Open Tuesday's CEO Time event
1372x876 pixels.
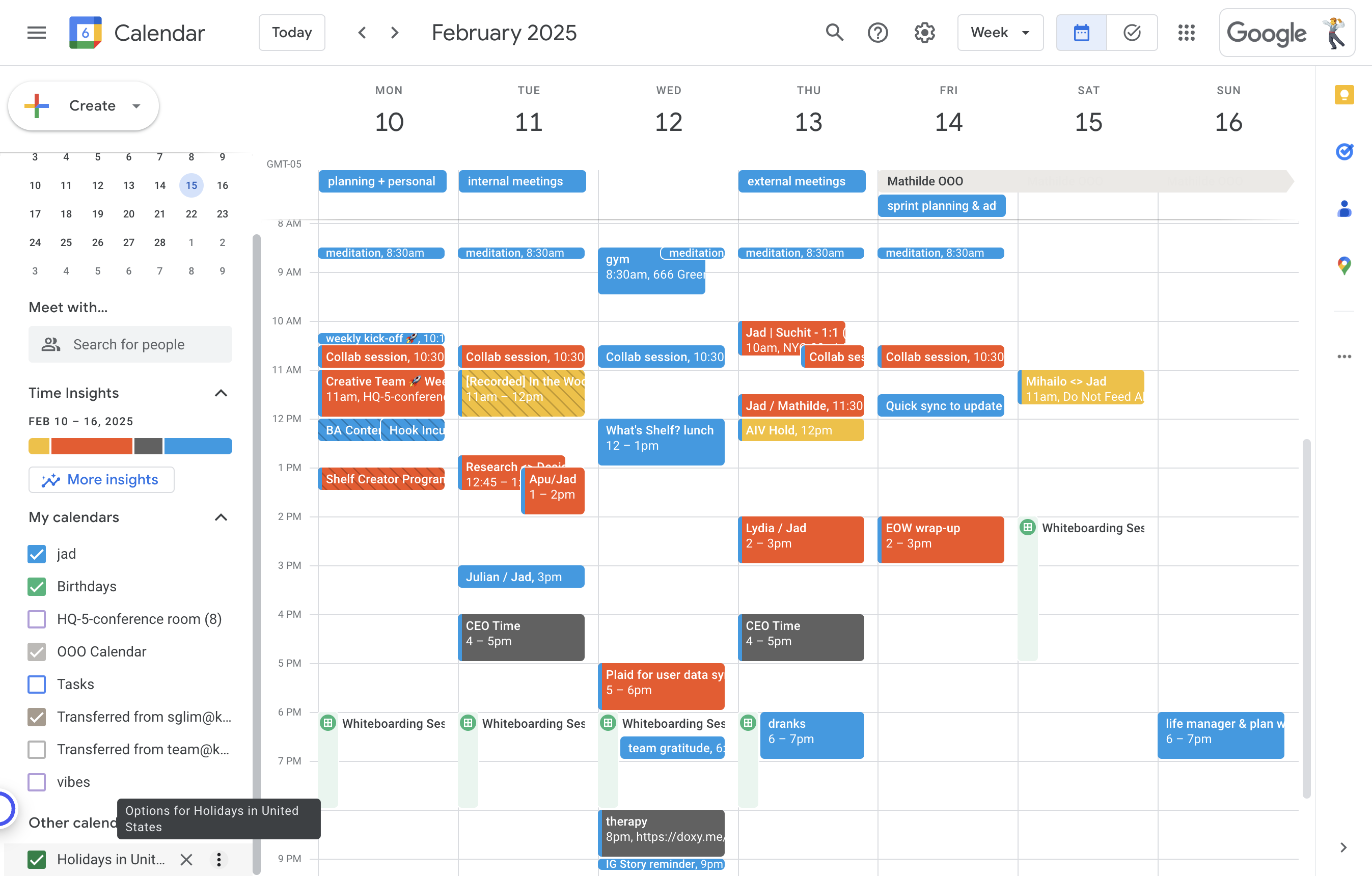(x=521, y=637)
